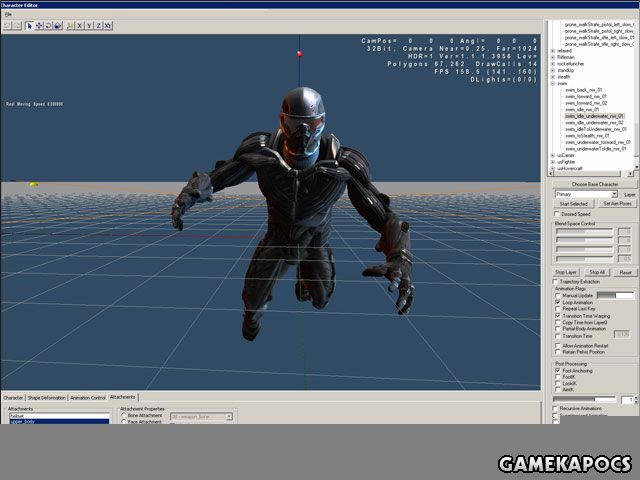The height and width of the screenshot is (480, 640).
Task: Enable Trajectory Extraction checkbox
Action: click(555, 282)
